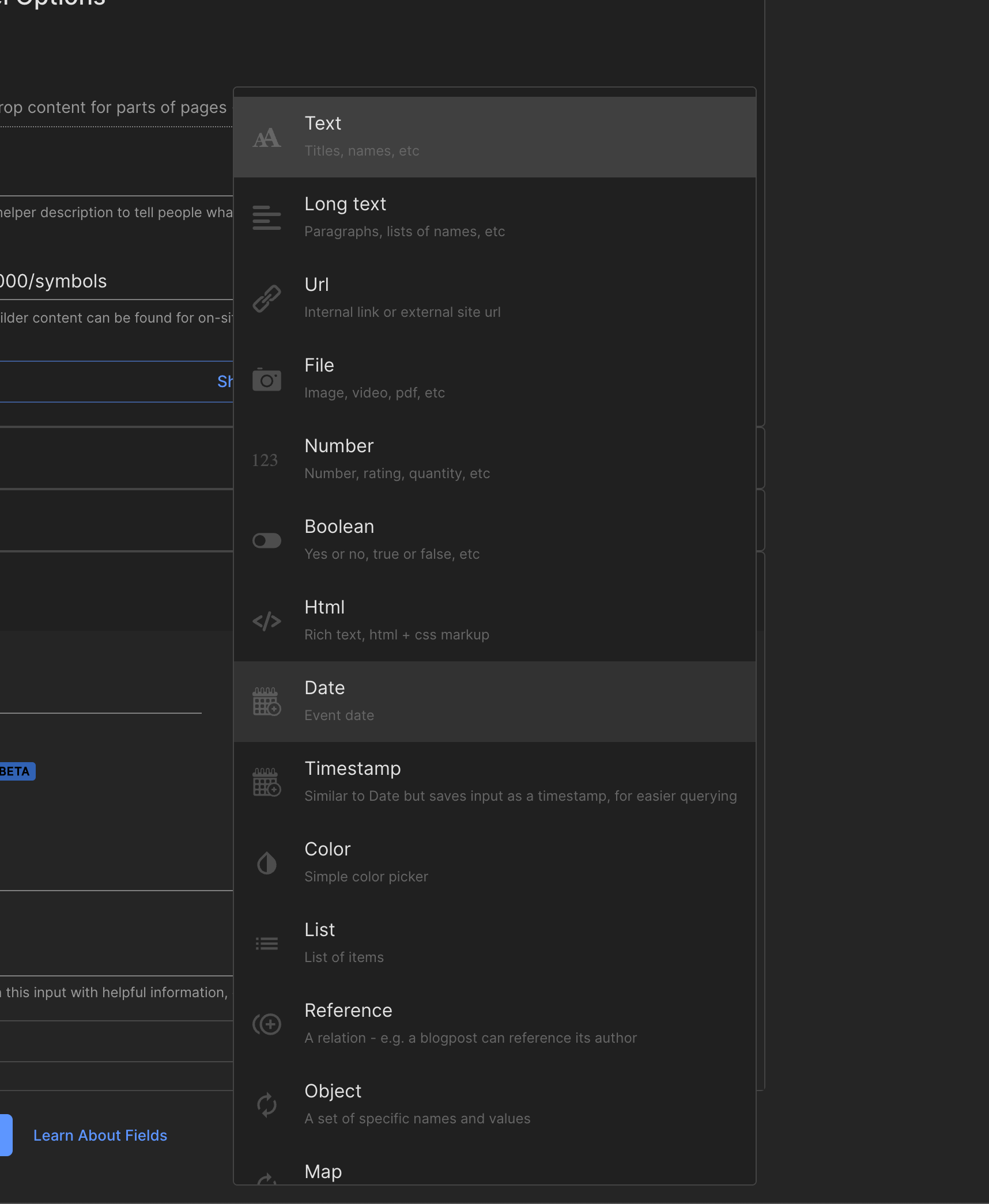The image size is (989, 1204).
Task: Click the blue BETA badge
Action: (16, 771)
